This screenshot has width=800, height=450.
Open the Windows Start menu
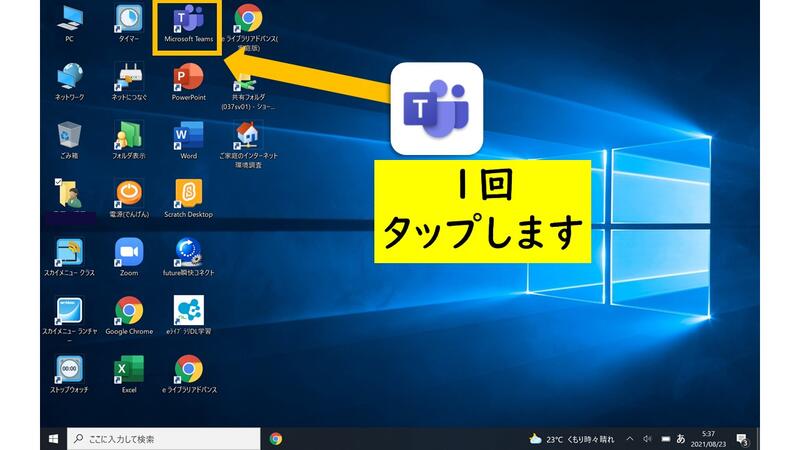click(x=53, y=438)
